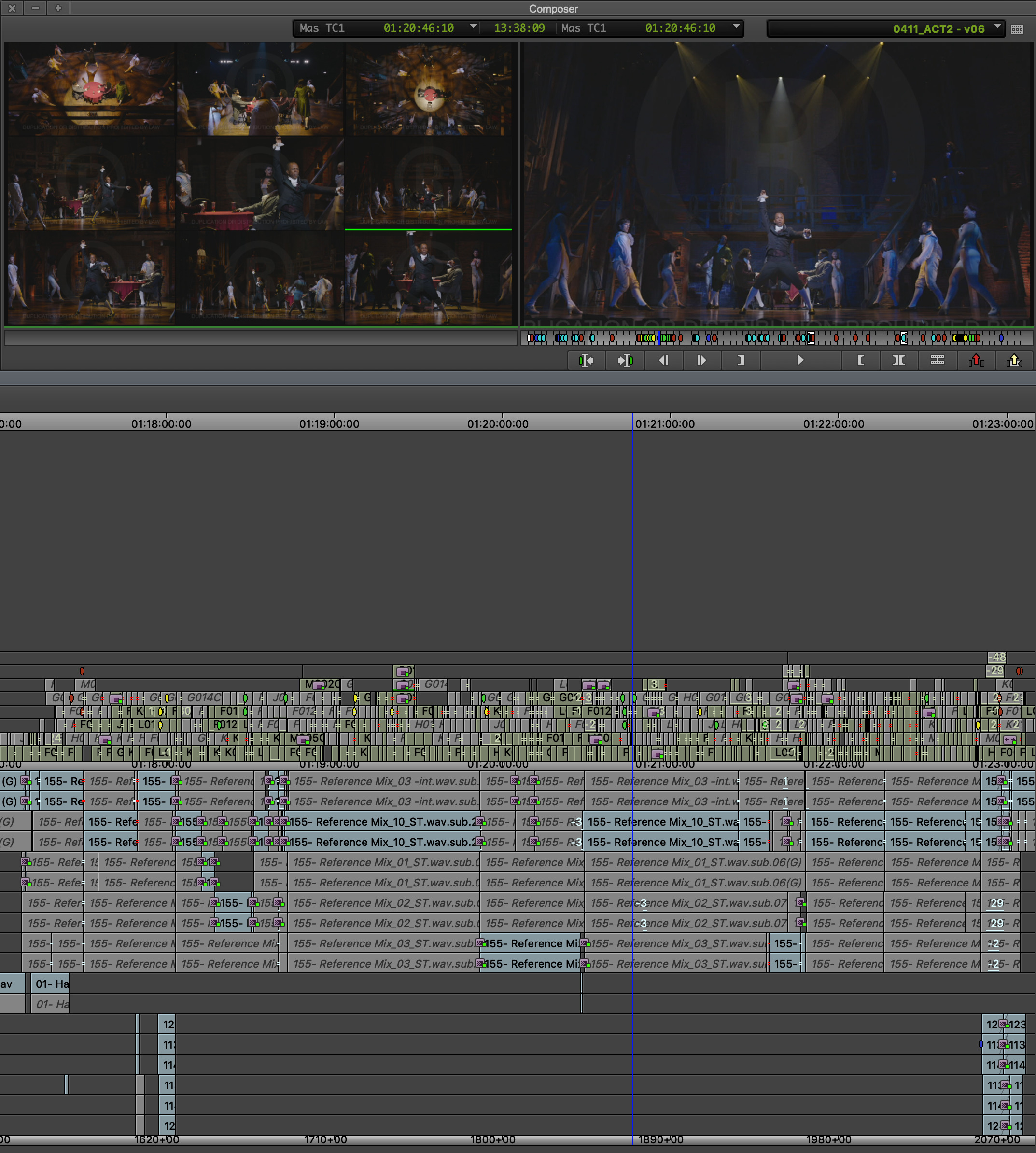This screenshot has width=1036, height=1153.
Task: Click the purple transition icon at far right
Action: coord(1009,740)
